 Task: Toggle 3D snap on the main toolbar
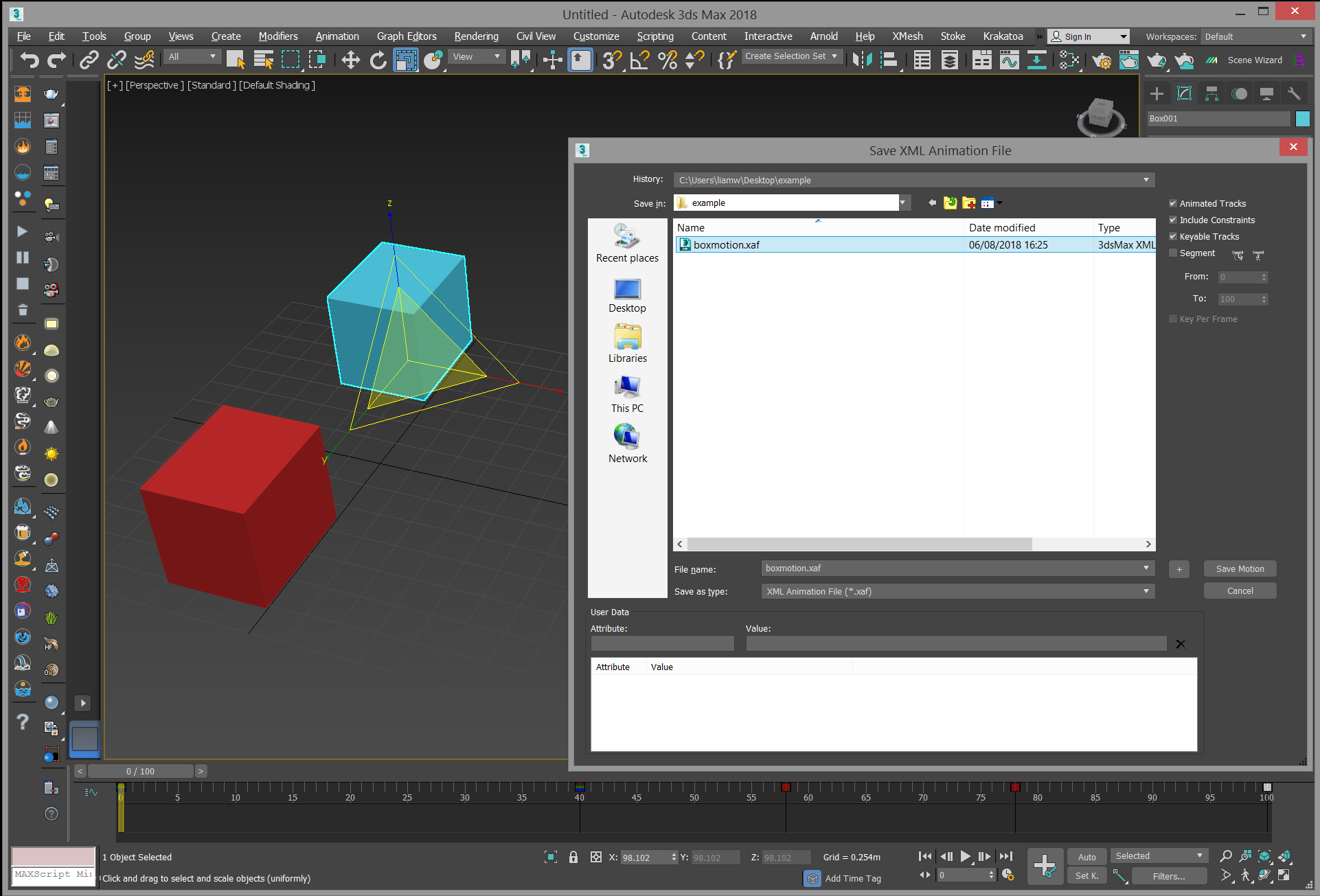coord(612,60)
